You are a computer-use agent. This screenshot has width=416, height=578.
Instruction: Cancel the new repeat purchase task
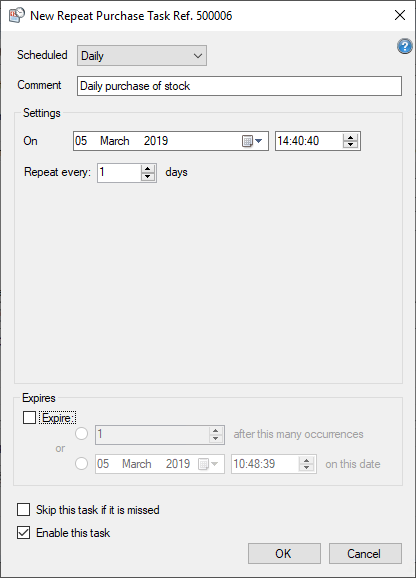pos(365,553)
